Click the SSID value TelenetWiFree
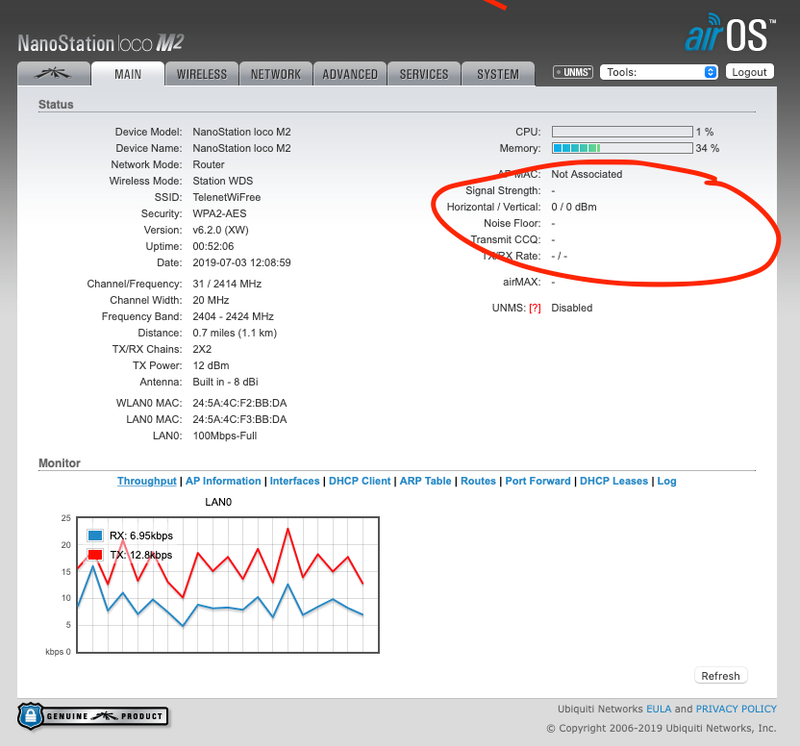 click(x=227, y=197)
